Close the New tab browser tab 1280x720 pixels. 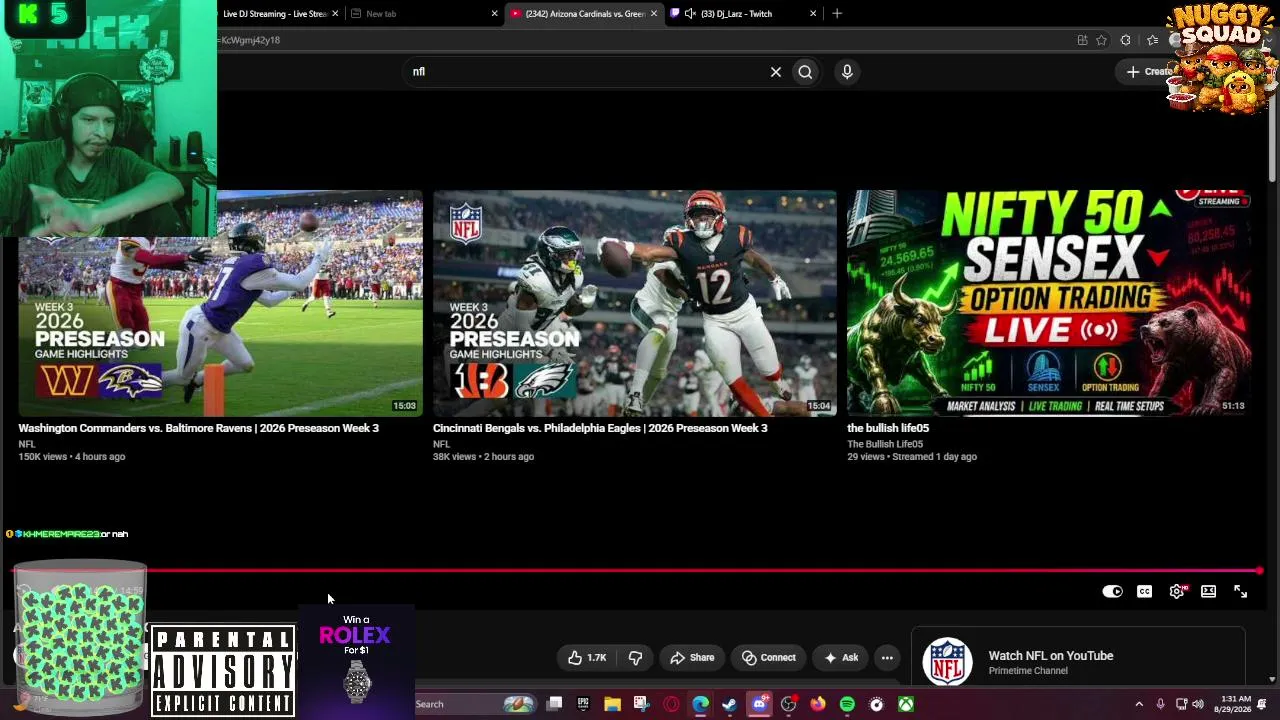pyautogui.click(x=494, y=14)
